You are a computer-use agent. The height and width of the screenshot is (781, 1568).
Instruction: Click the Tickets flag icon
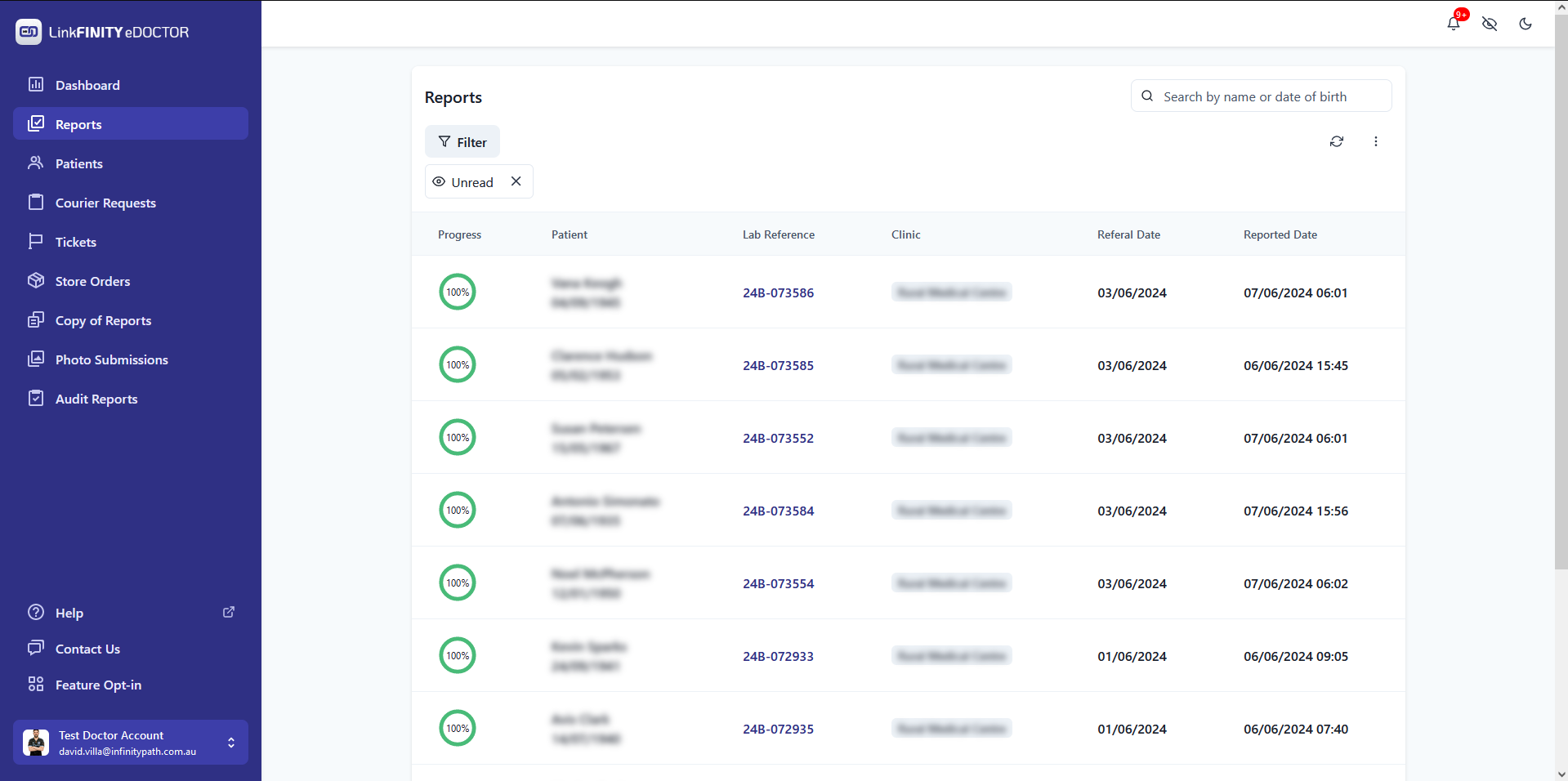(36, 241)
